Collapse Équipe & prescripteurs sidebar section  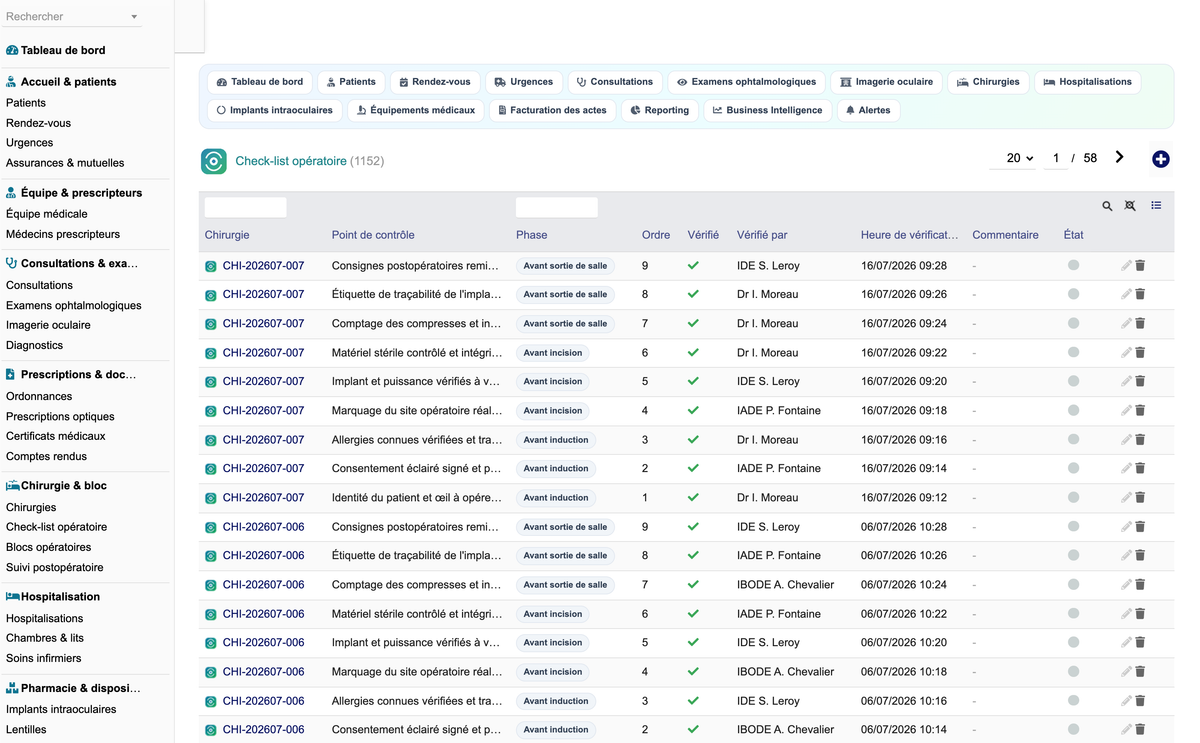point(81,193)
